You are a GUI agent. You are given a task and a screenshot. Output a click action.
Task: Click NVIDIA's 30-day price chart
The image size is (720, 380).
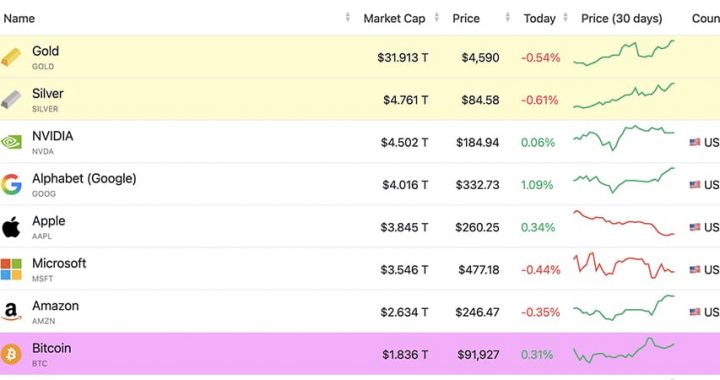coord(624,138)
